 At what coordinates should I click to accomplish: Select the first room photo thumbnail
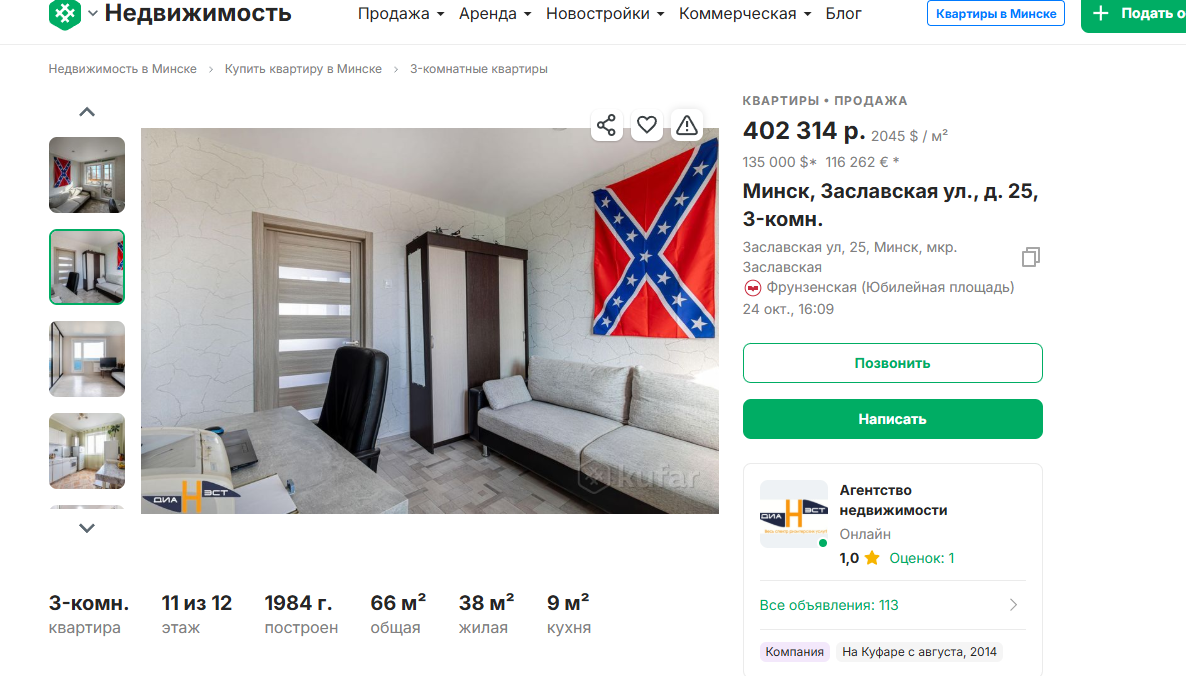[87, 175]
